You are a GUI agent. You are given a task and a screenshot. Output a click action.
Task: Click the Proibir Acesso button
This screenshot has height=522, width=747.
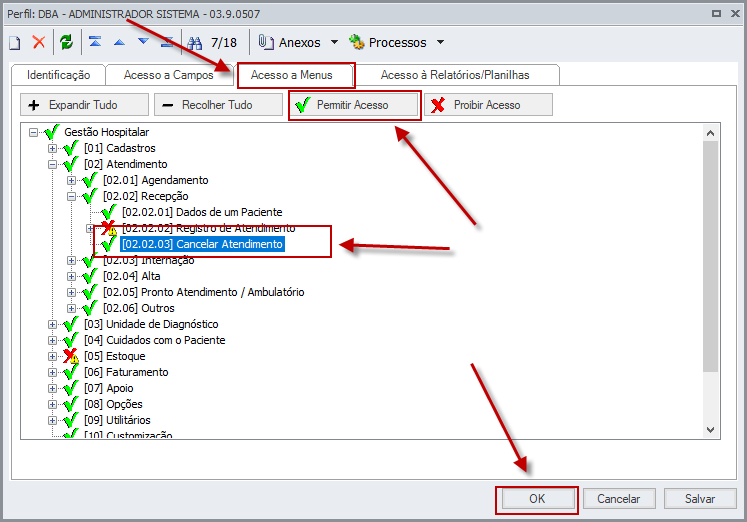488,105
